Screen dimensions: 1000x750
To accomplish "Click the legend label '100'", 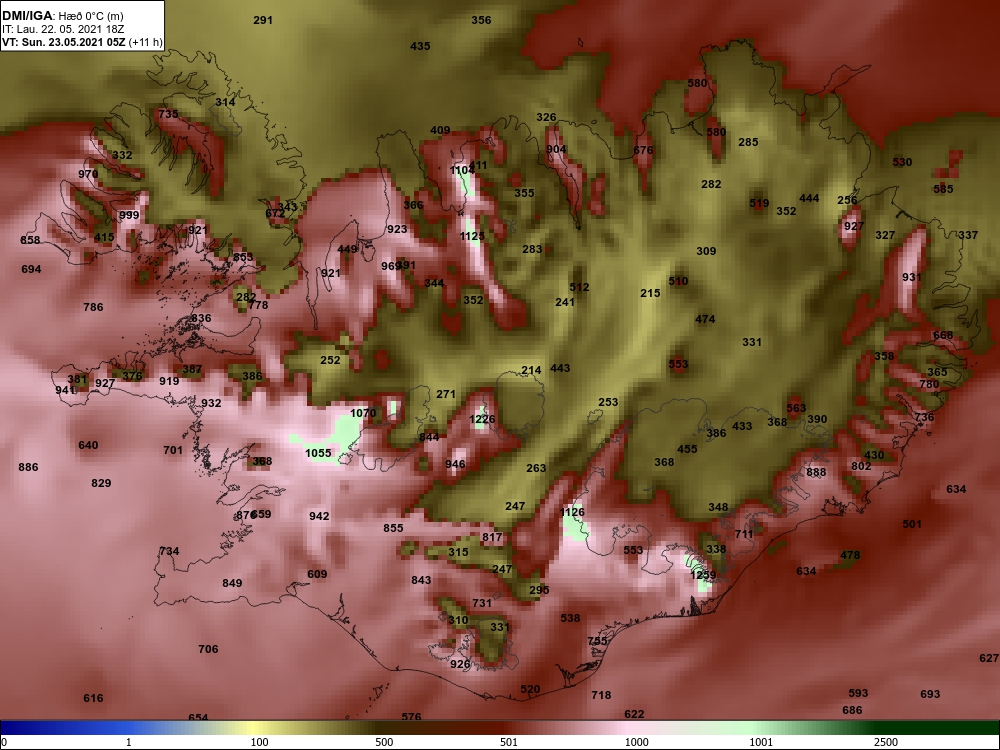I will click(x=259, y=742).
